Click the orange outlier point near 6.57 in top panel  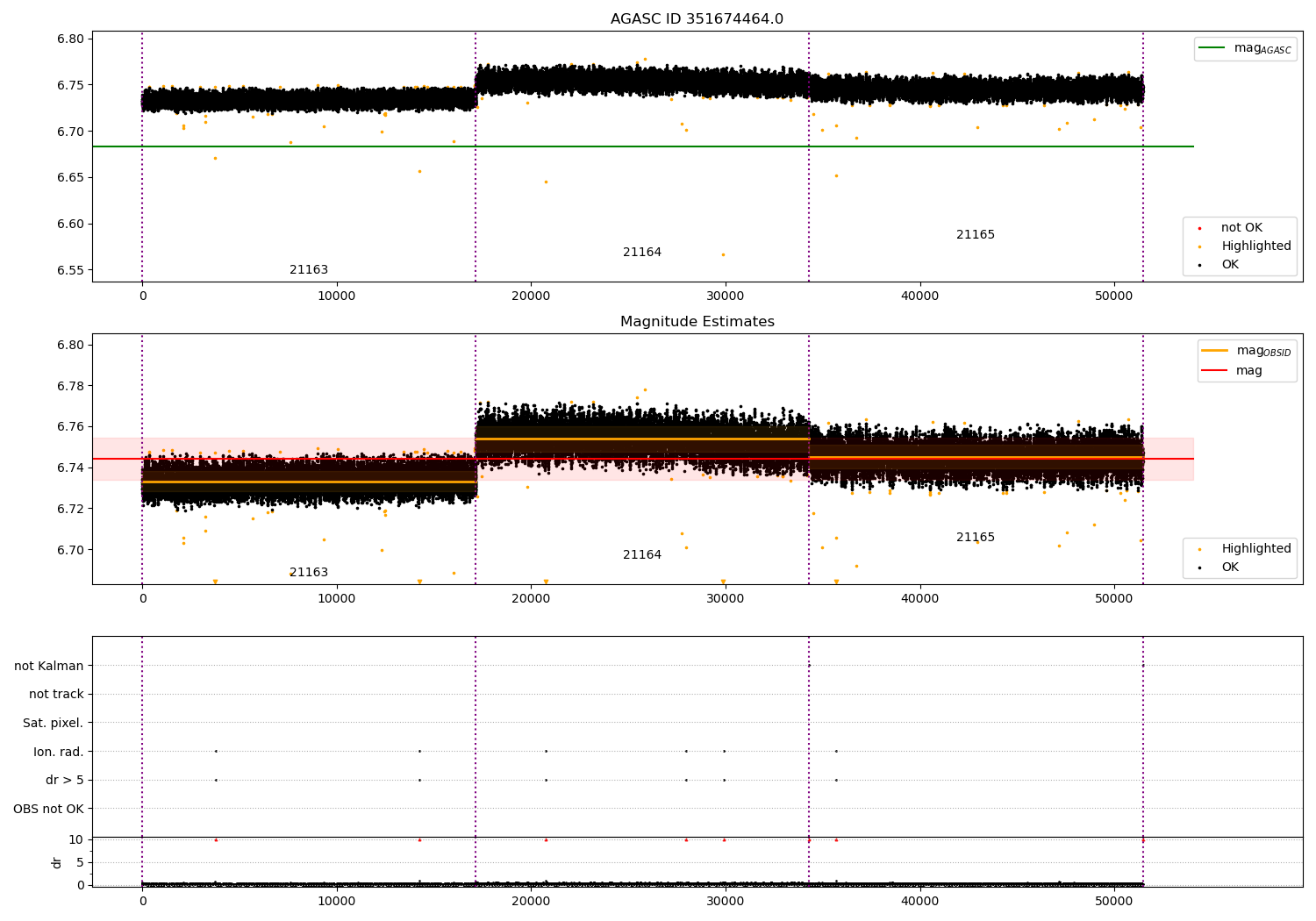tap(723, 254)
